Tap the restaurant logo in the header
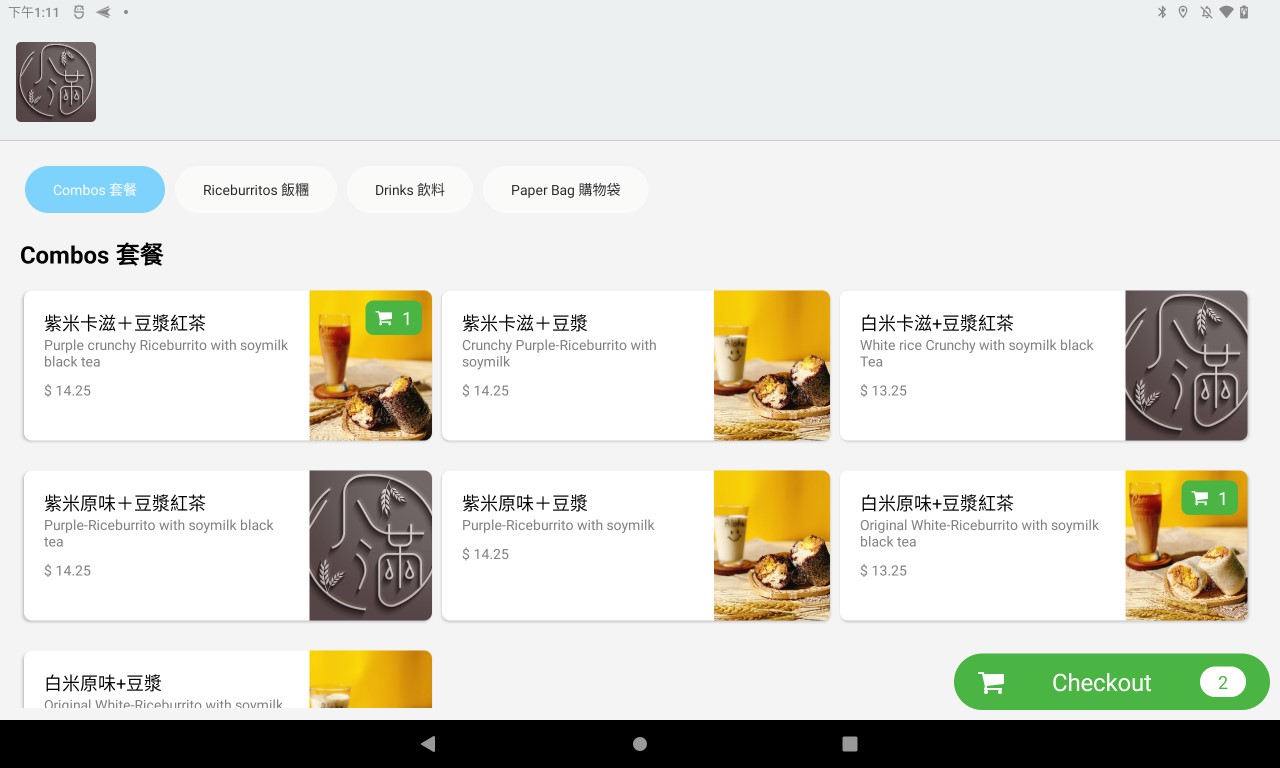The width and height of the screenshot is (1280, 768). coord(56,82)
